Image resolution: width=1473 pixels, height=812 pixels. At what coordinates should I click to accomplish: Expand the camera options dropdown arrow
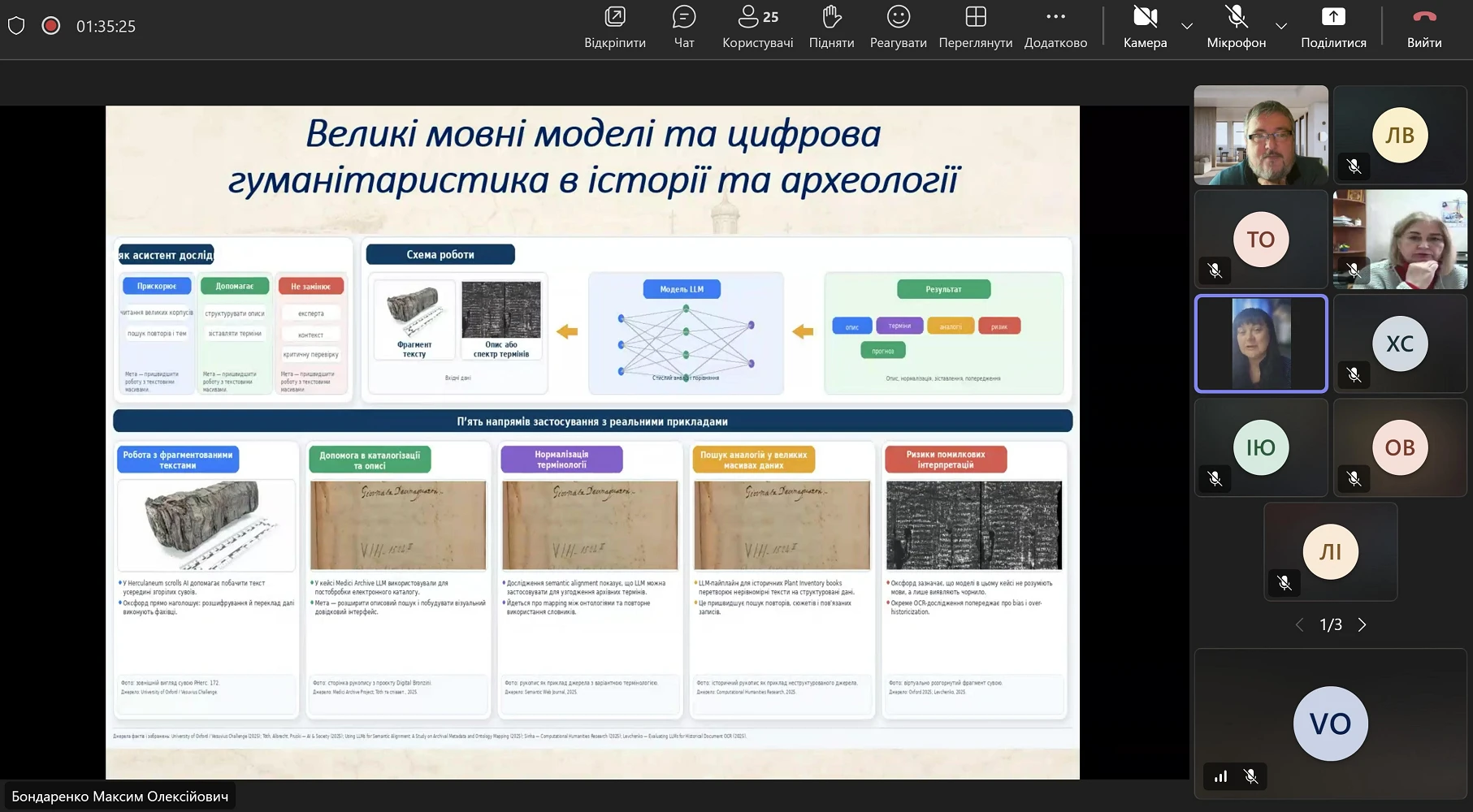point(1187,26)
